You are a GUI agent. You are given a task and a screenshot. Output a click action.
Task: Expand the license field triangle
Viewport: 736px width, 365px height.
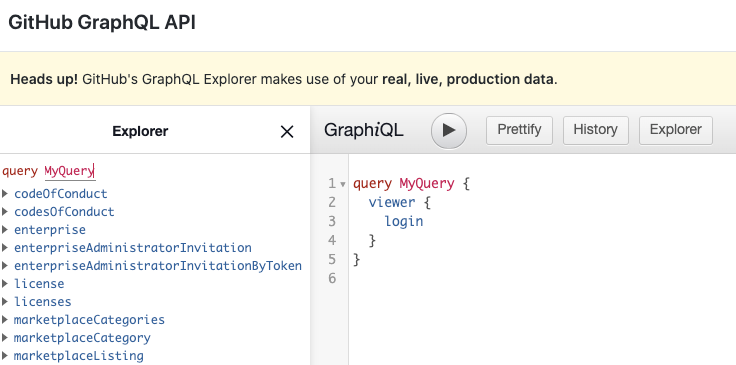5,283
